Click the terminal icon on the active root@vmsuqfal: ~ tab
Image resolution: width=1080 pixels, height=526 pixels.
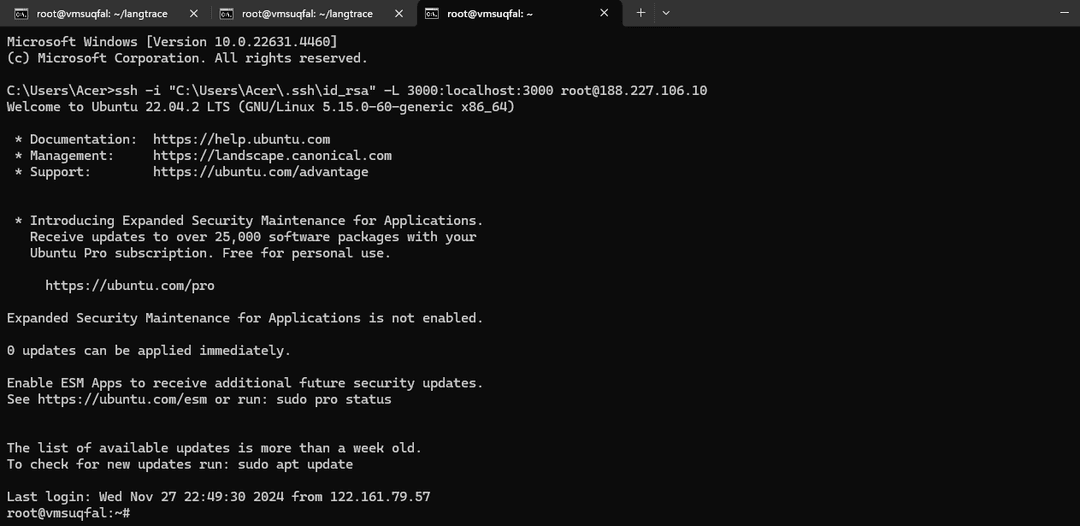(432, 13)
